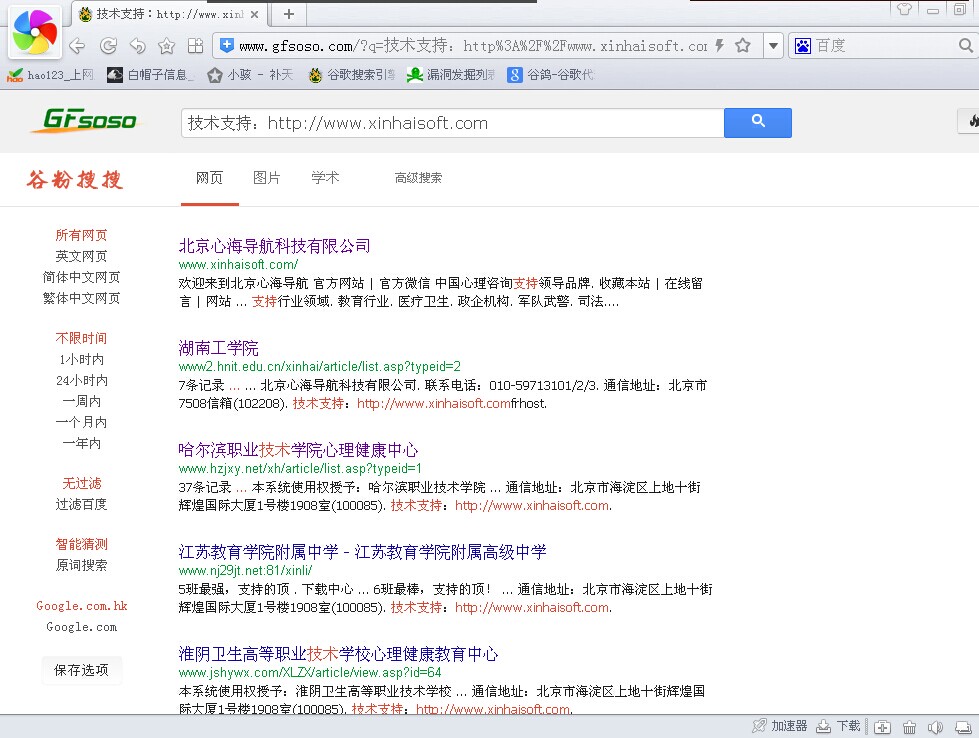Limit results to 一年内
Image resolution: width=979 pixels, height=738 pixels.
(81, 443)
